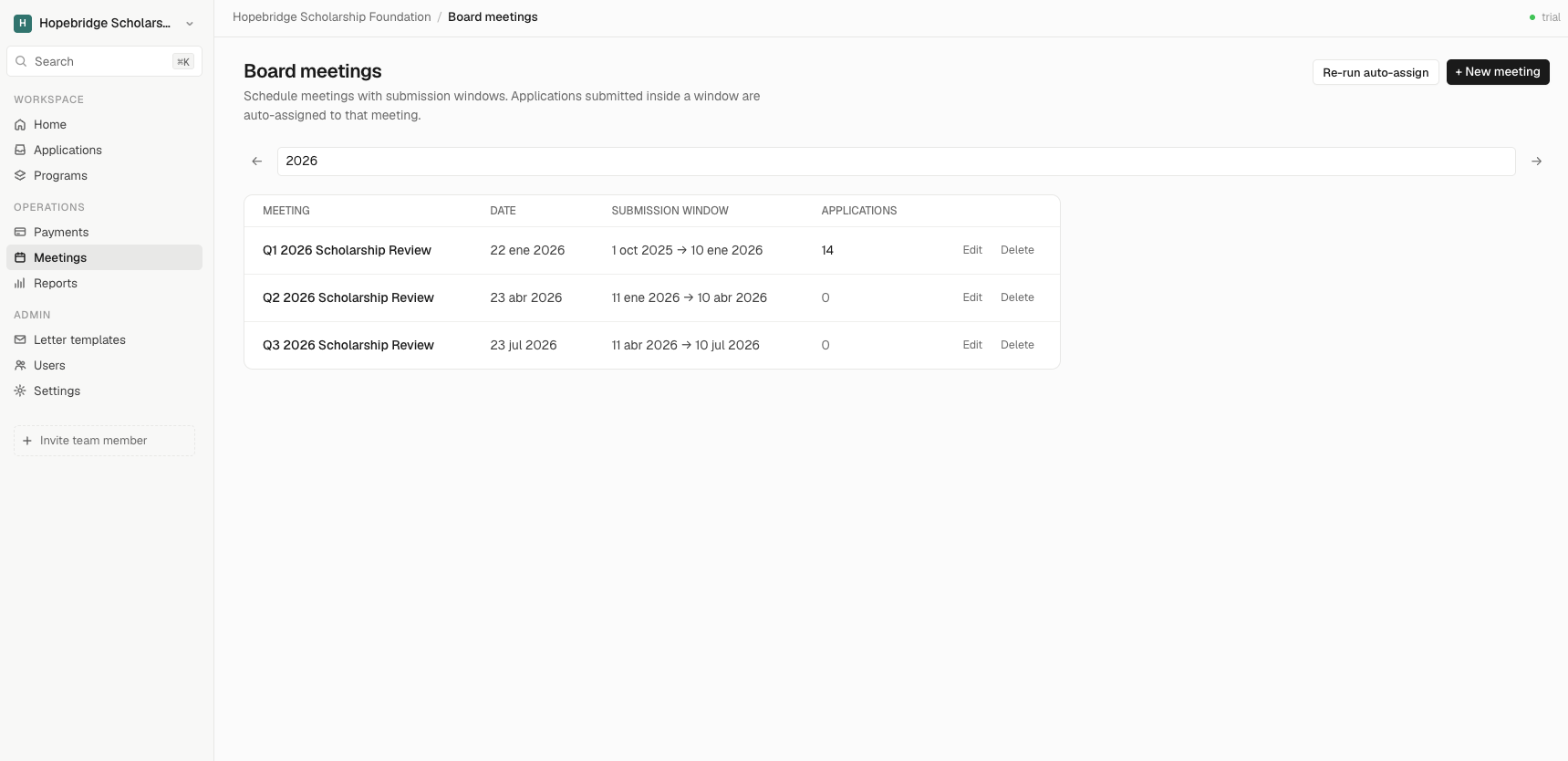The image size is (1568, 761).
Task: Open Payments in the sidebar
Action: click(104, 232)
